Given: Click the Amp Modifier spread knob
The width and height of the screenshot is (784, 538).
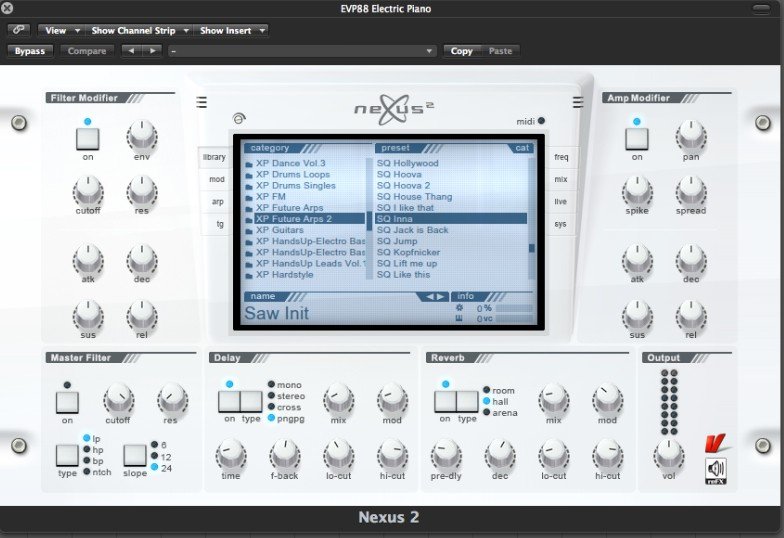Looking at the screenshot, I should (690, 192).
